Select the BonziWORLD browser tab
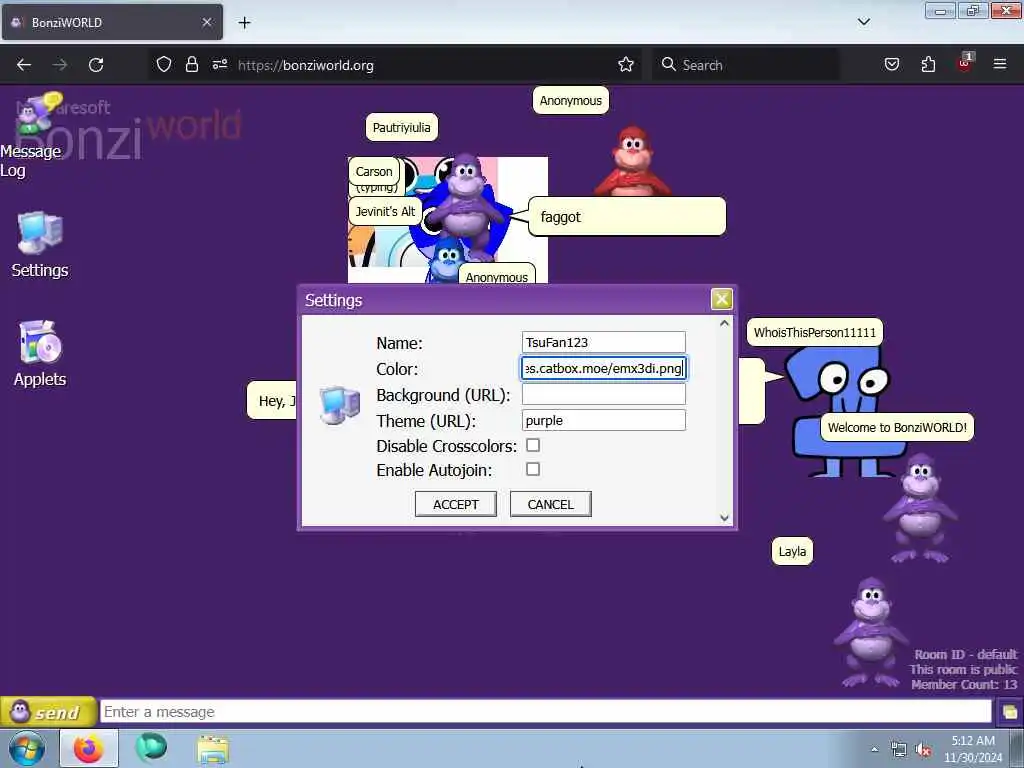 click(112, 22)
